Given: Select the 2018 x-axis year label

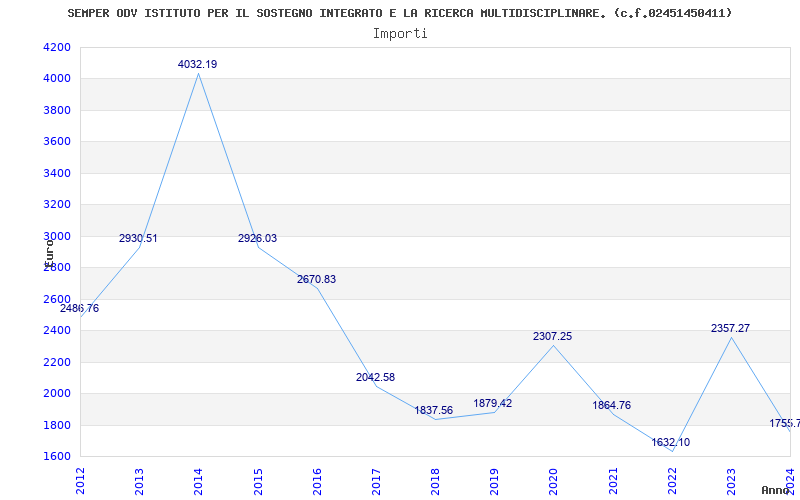Looking at the screenshot, I should [x=435, y=481].
